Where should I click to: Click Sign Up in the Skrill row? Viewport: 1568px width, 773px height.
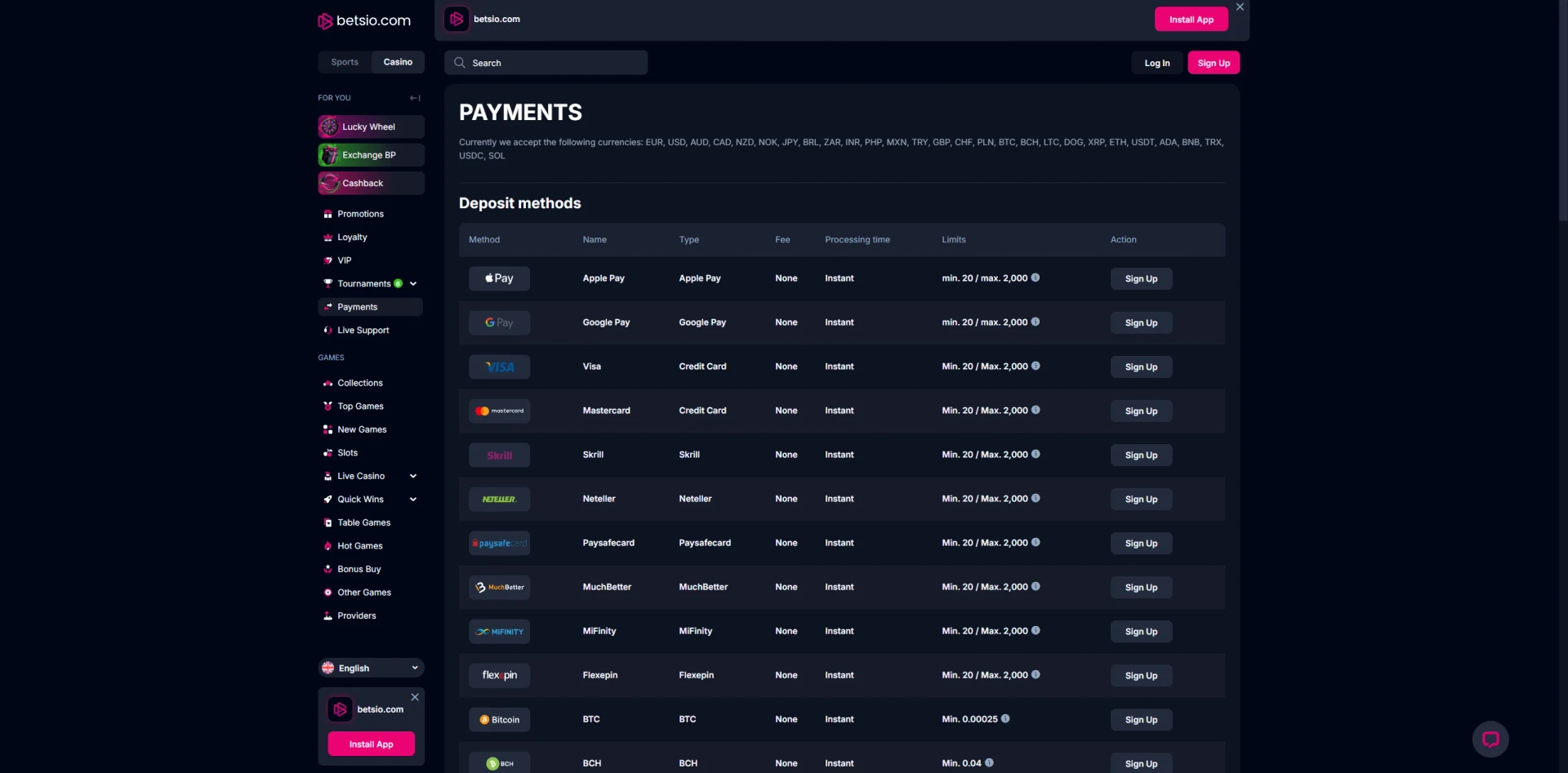coord(1141,455)
